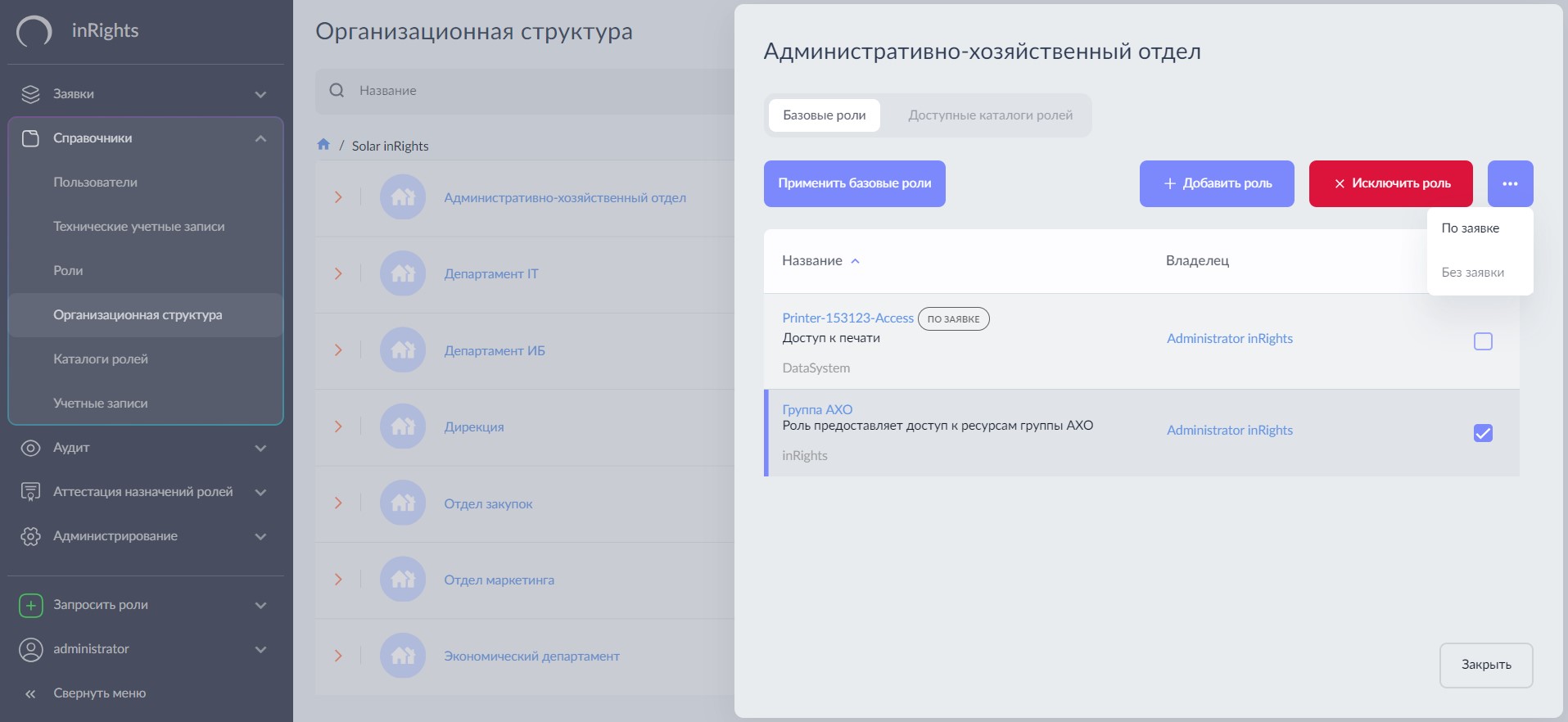
Task: Click the administrator user avatar icon
Action: pyautogui.click(x=30, y=649)
